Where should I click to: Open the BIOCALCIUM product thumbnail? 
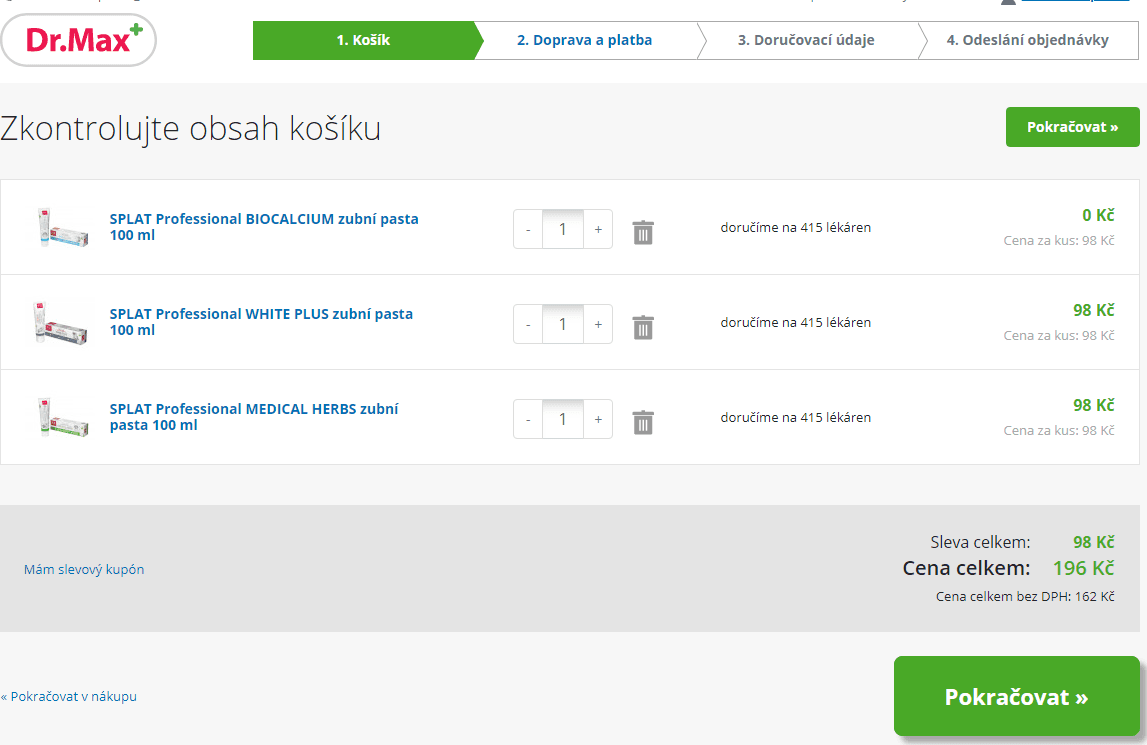62,228
